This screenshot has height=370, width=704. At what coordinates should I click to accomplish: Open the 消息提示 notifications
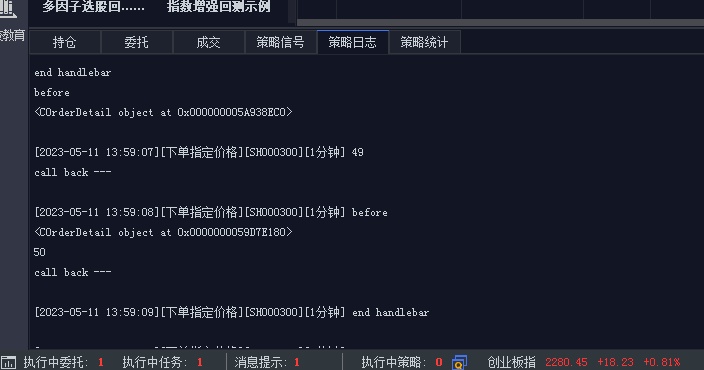click(x=267, y=362)
